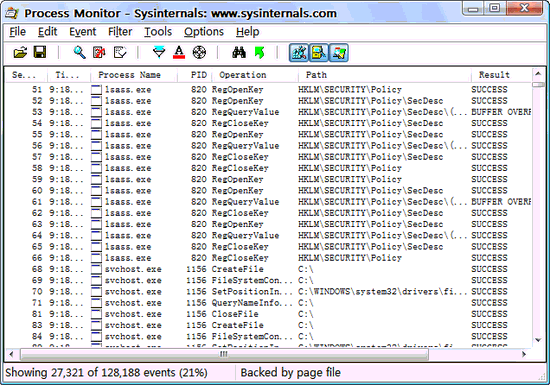Click the Open log file icon

coord(20,53)
